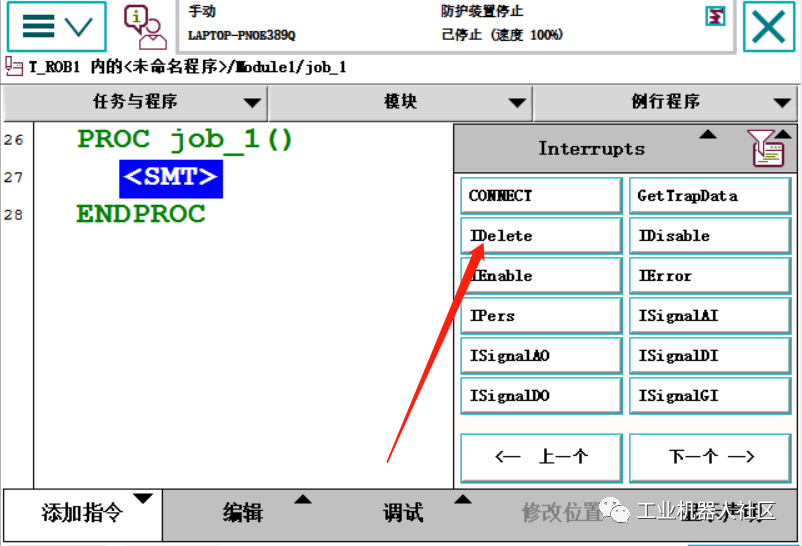The height and width of the screenshot is (546, 802).
Task: Open the instruction filter list icon
Action: click(769, 148)
